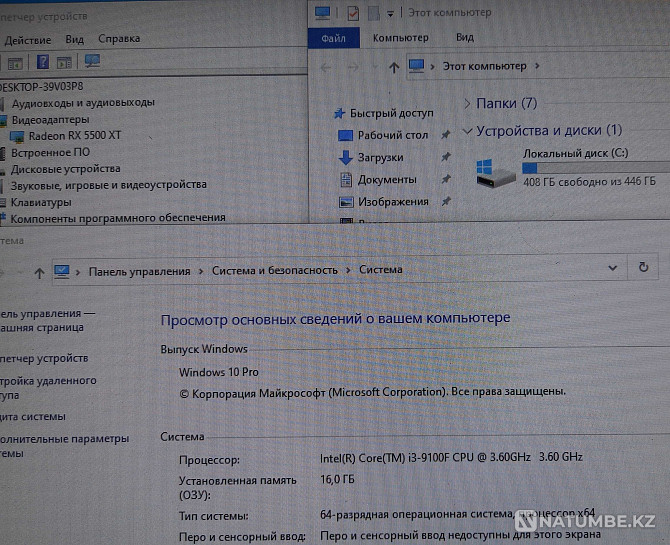
Task: Click the breadcrumb chevron after Система и безопасность
Action: click(x=348, y=270)
